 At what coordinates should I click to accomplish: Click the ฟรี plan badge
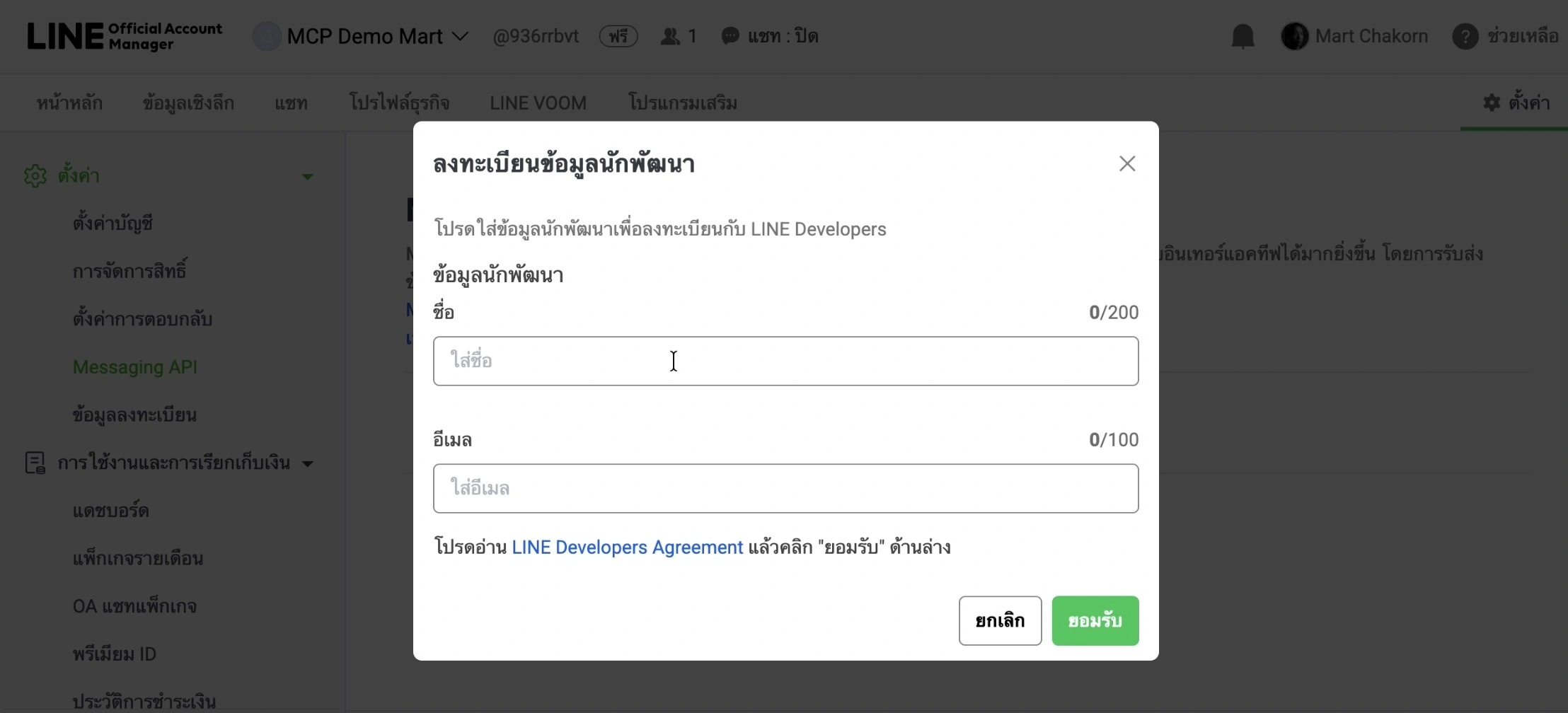click(618, 36)
